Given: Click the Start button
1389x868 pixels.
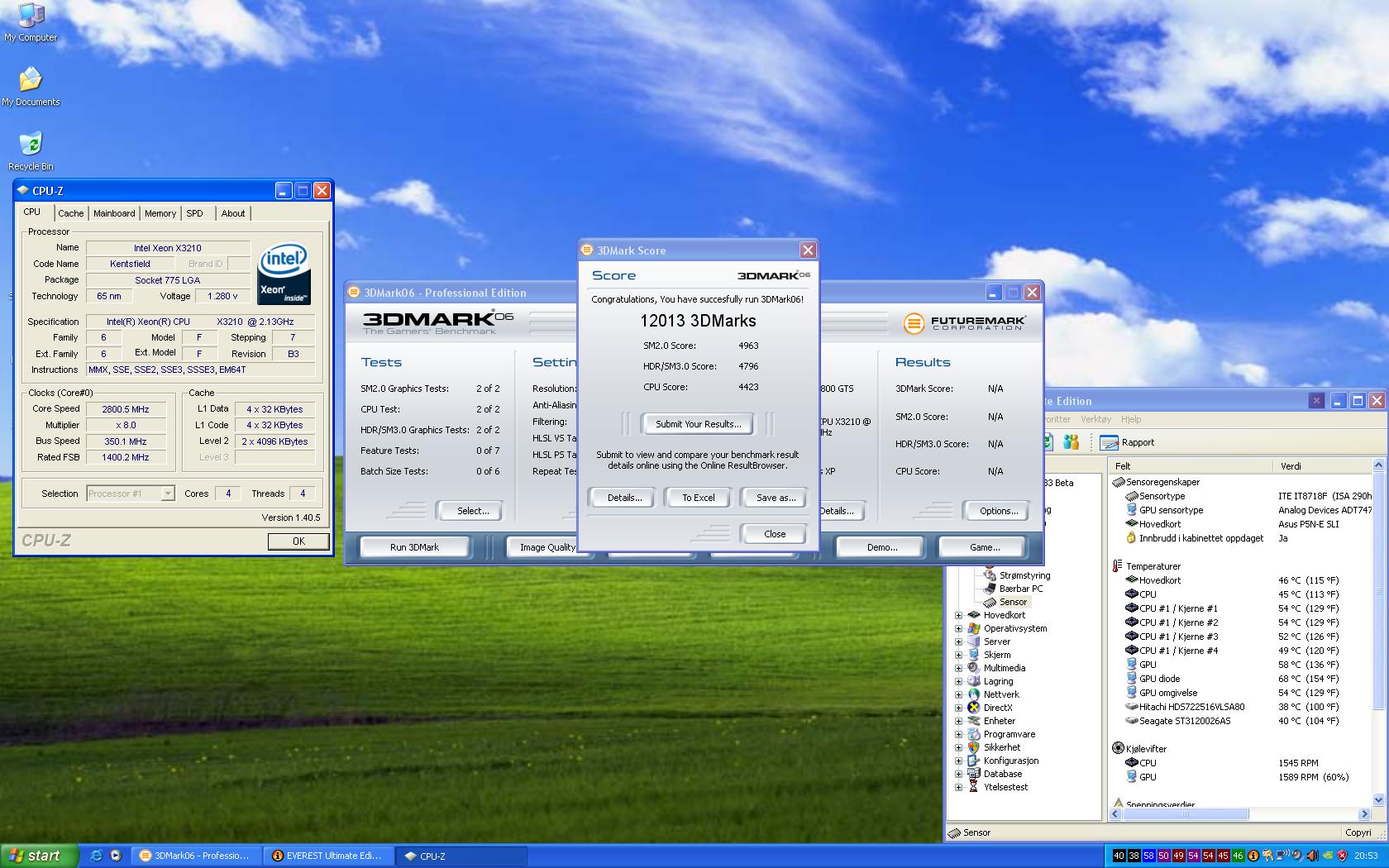Looking at the screenshot, I should click(39, 856).
